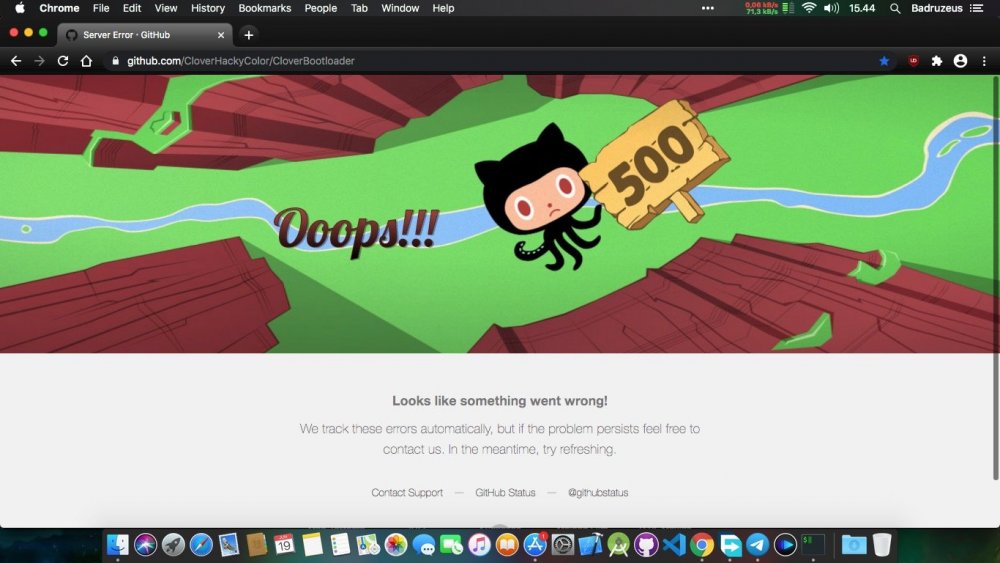The height and width of the screenshot is (563, 1000).
Task: Open Messages in the dock
Action: pyautogui.click(x=423, y=545)
